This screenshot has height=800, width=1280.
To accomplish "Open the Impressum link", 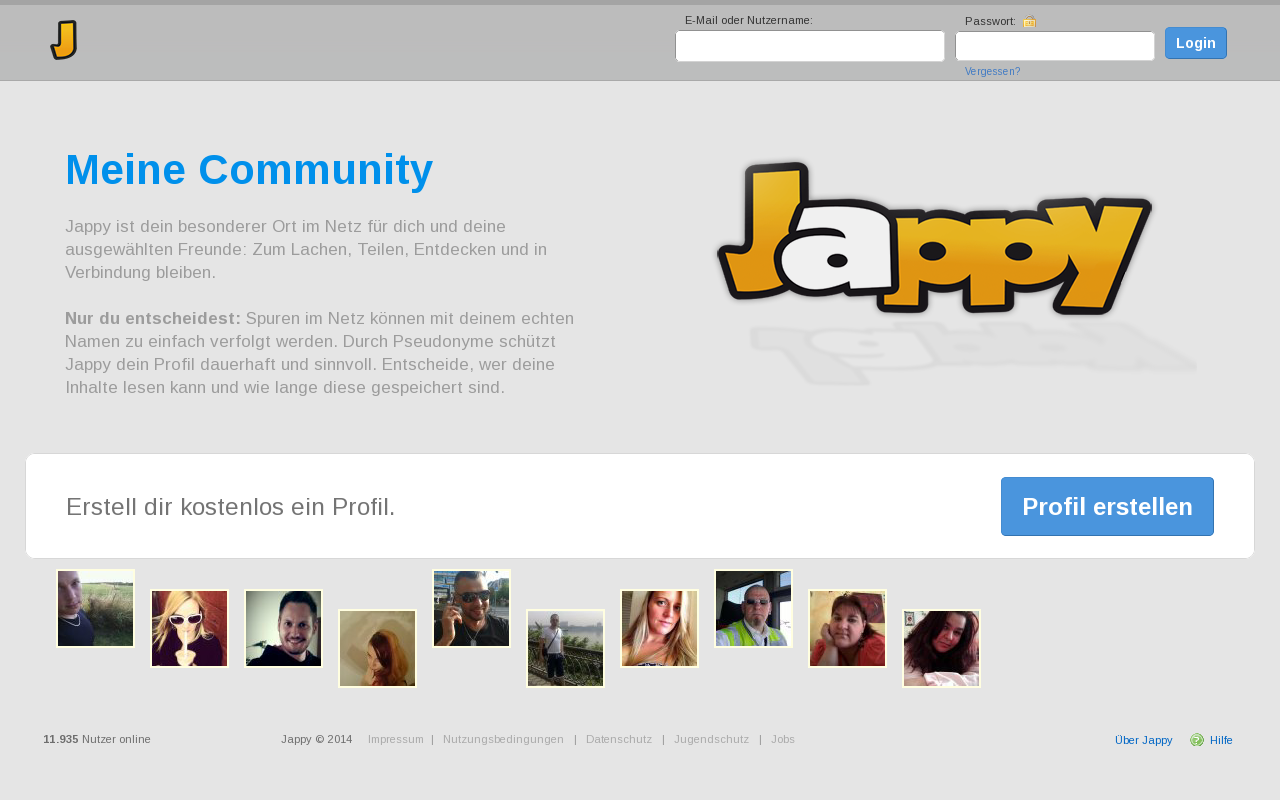I will [396, 740].
